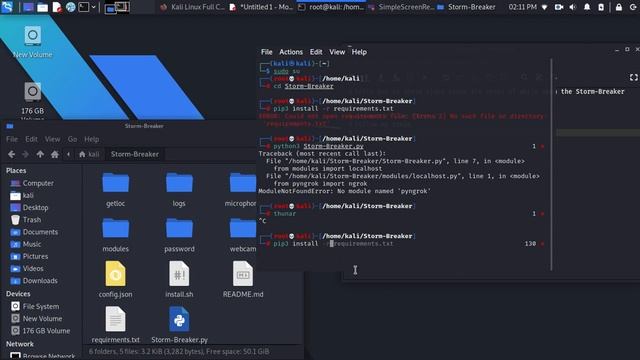Select 176 GB Volume in sidebar
640x360 pixels.
point(46,331)
